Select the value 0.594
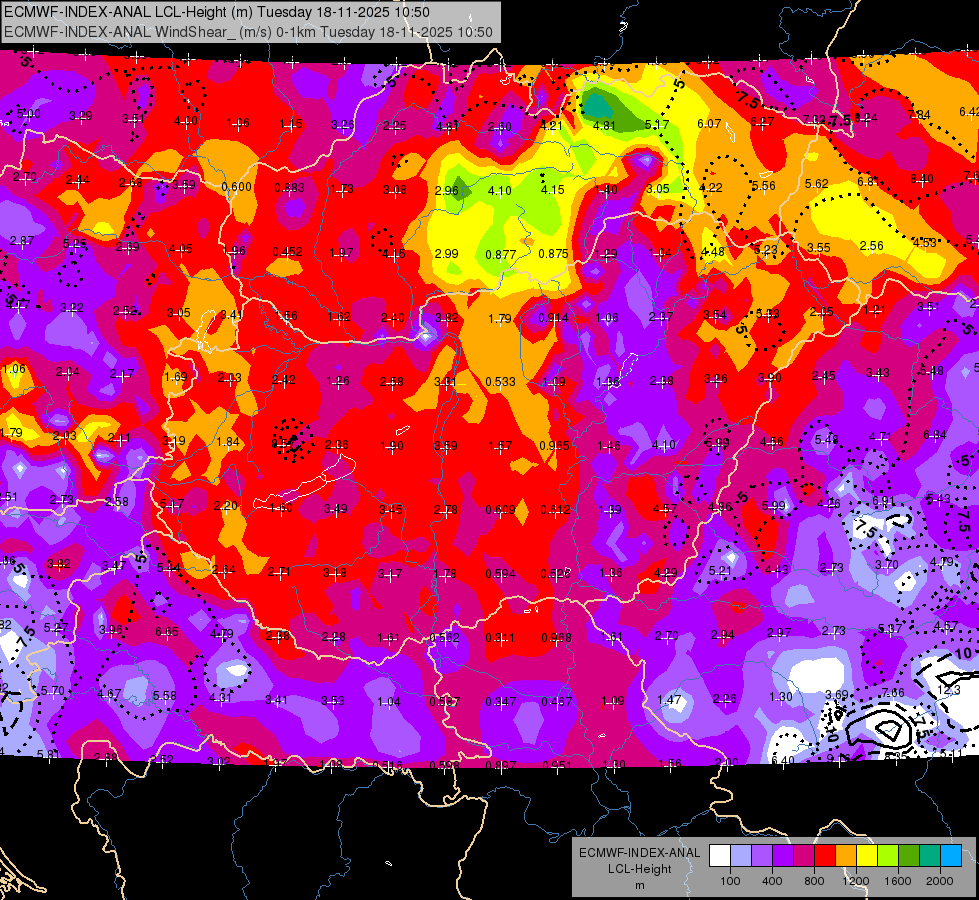Screen dimensions: 979x900 501,573
